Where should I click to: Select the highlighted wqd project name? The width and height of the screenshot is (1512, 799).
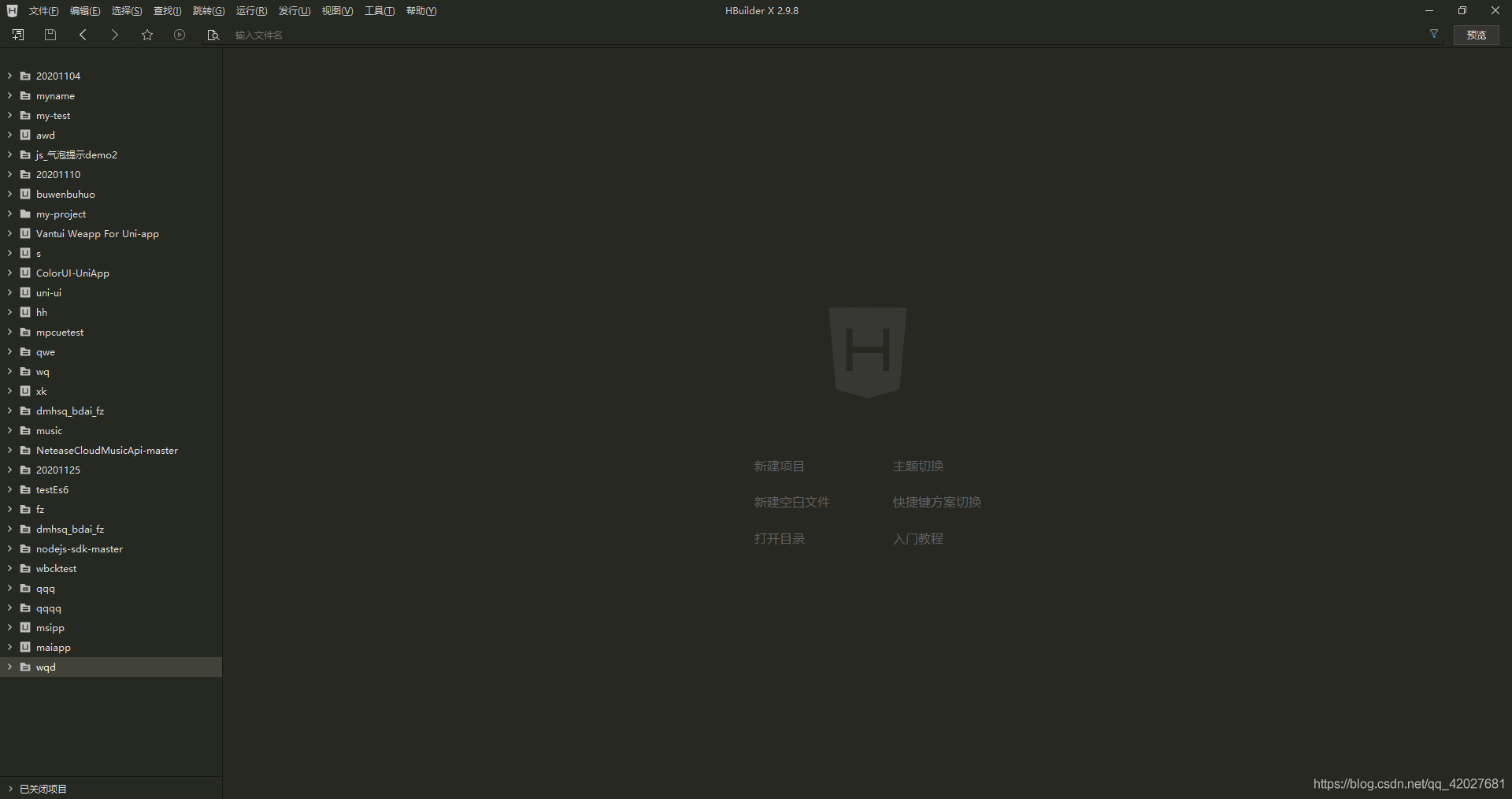click(46, 667)
